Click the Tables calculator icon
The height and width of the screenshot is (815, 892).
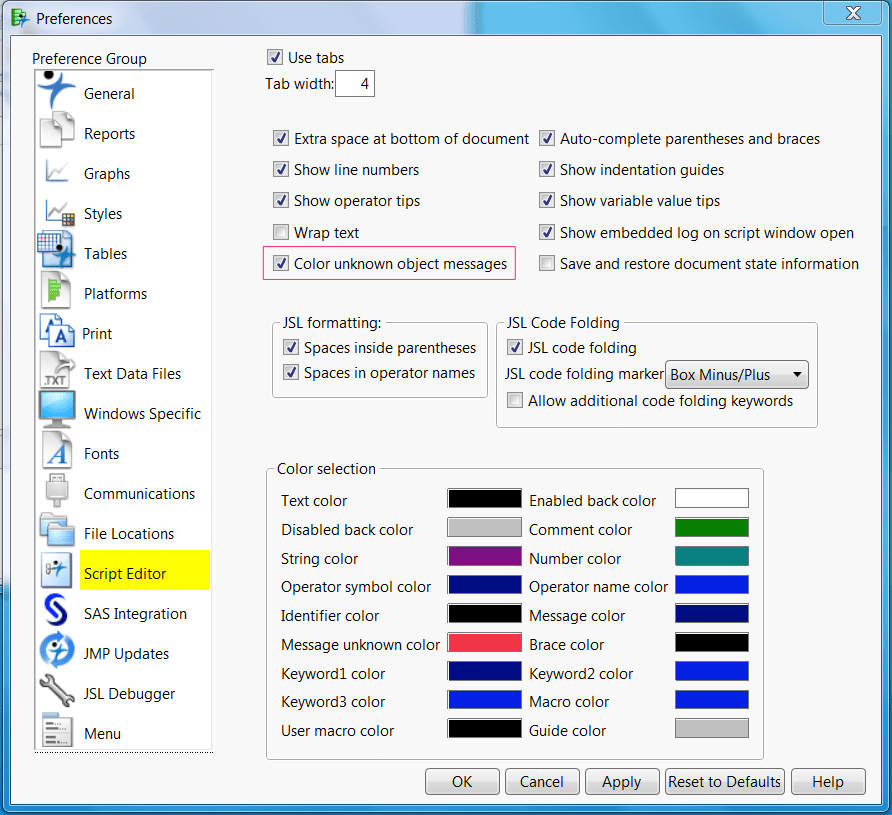[56, 248]
